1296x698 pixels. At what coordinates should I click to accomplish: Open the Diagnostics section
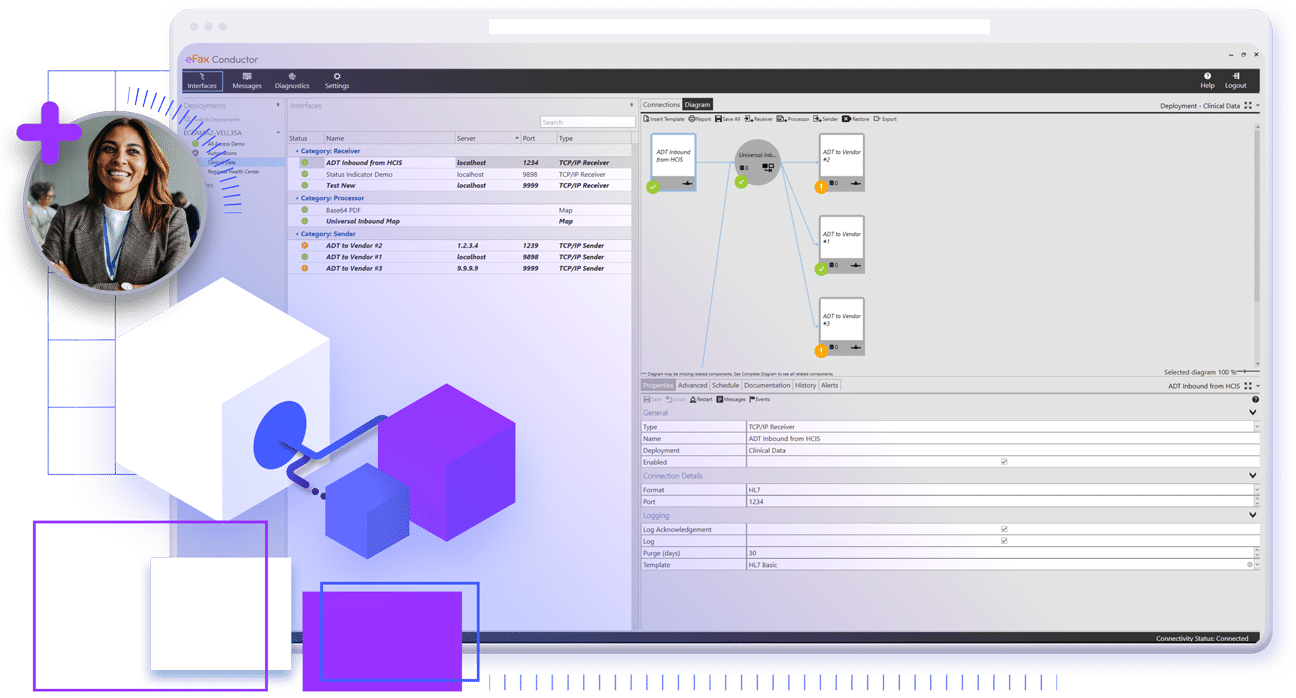[x=292, y=81]
